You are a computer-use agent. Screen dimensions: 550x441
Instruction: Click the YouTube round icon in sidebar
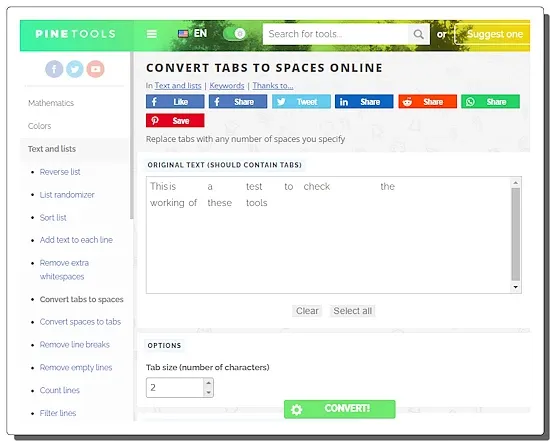[x=95, y=69]
